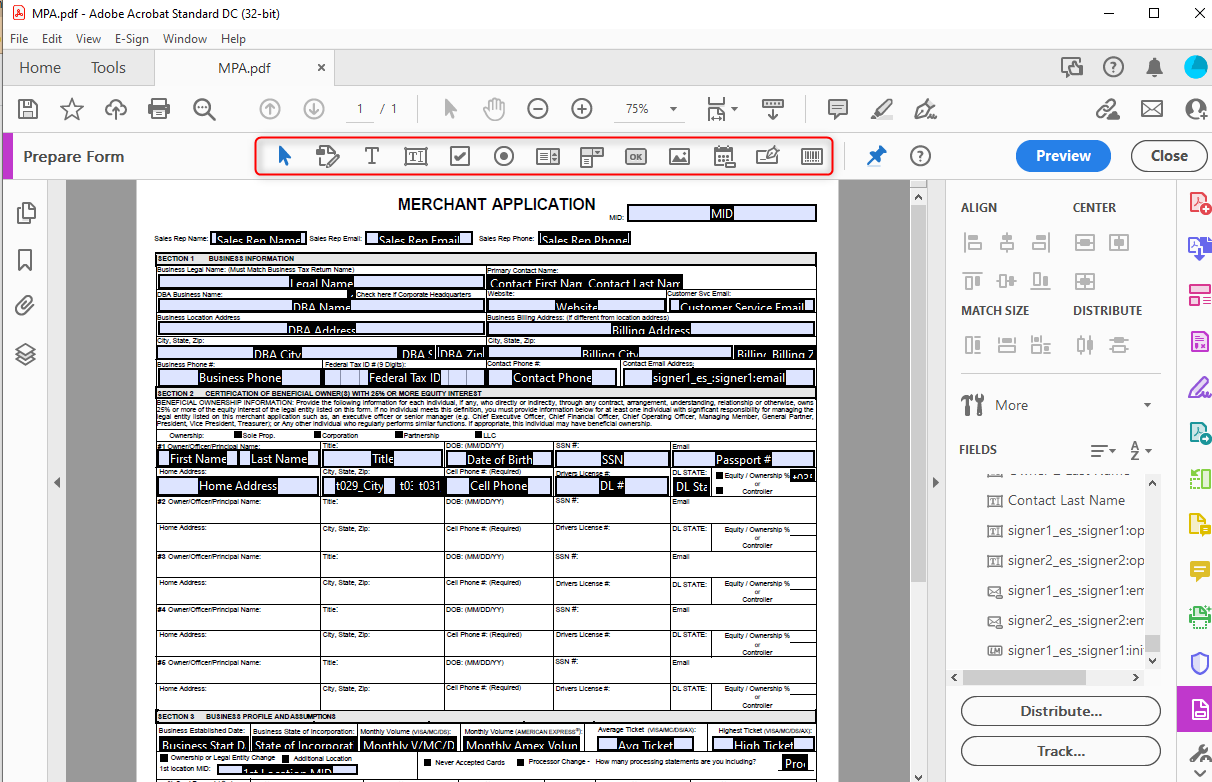Select the Highlight text pen icon
1212x782 pixels.
point(881,109)
